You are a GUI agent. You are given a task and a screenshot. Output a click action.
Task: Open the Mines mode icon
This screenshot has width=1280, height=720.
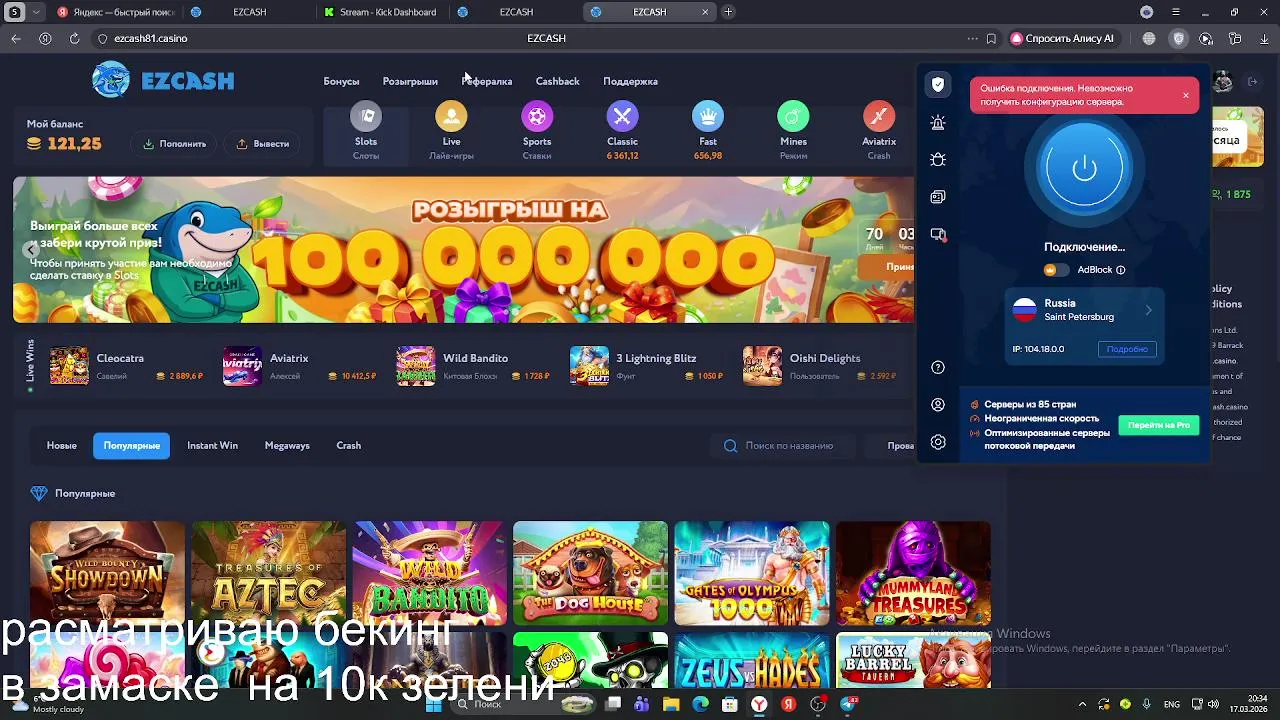[x=793, y=117]
